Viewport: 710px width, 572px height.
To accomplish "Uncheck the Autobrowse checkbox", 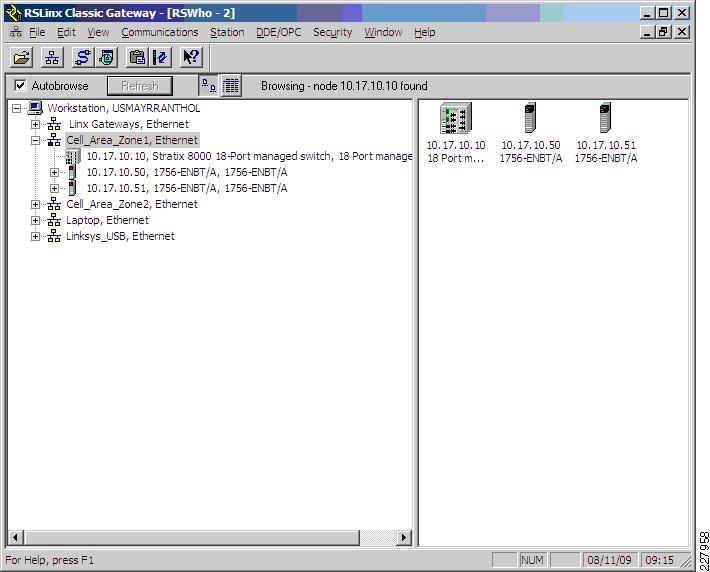I will click(x=20, y=85).
